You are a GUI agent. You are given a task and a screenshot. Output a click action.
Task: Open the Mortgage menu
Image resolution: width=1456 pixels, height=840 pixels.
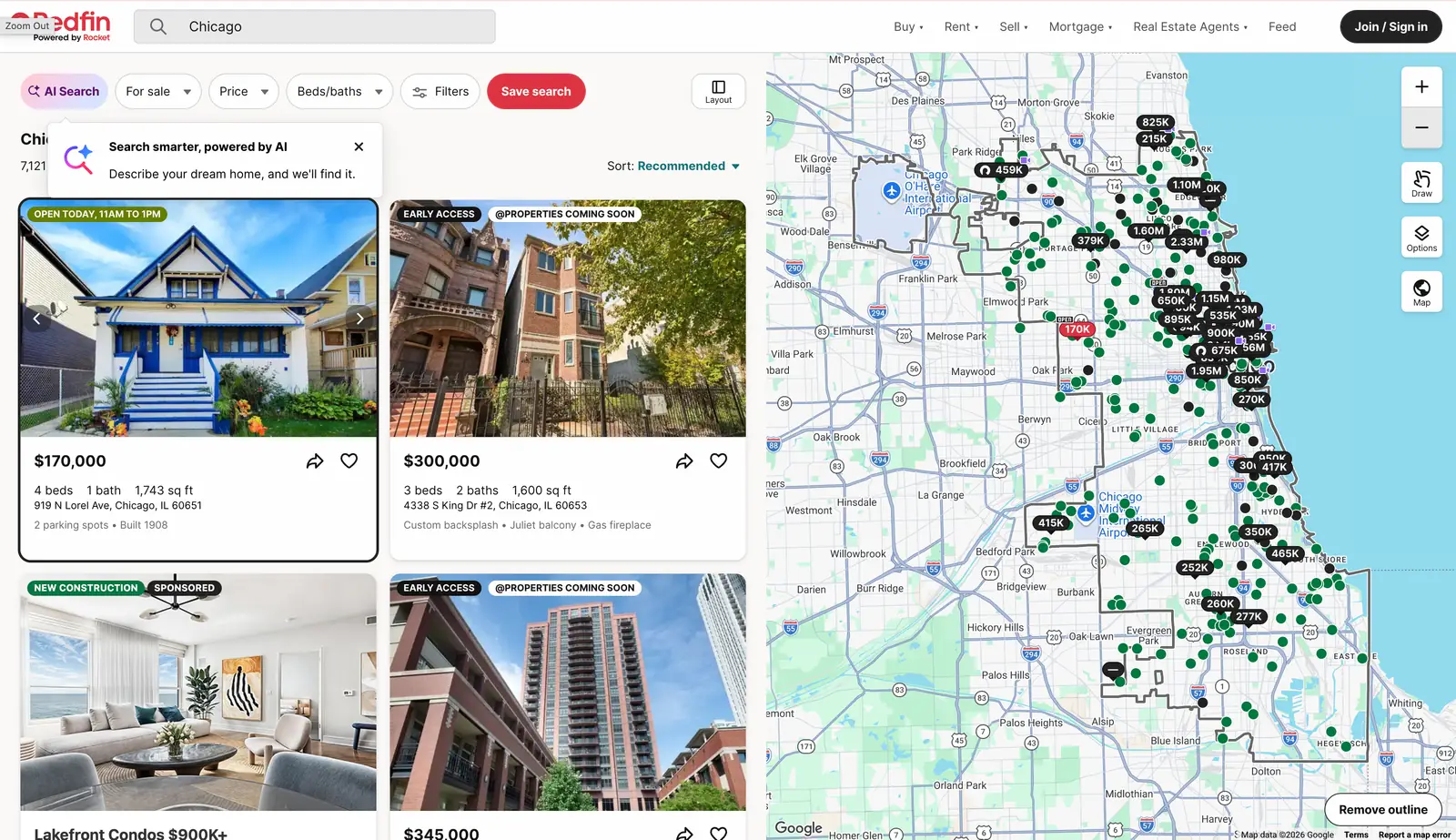(x=1080, y=27)
